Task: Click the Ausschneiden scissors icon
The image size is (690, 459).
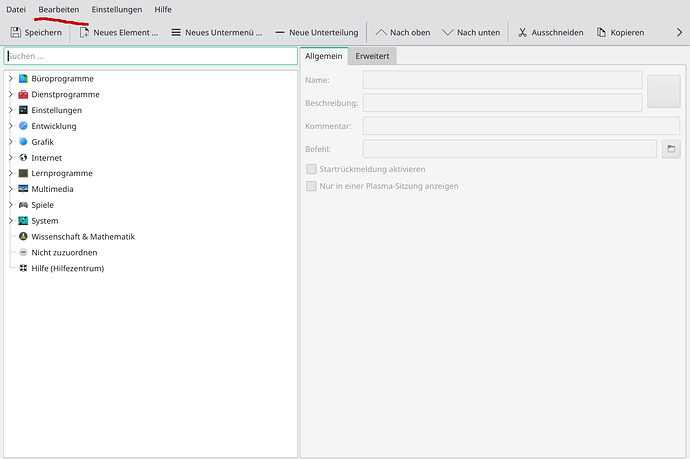Action: click(522, 33)
